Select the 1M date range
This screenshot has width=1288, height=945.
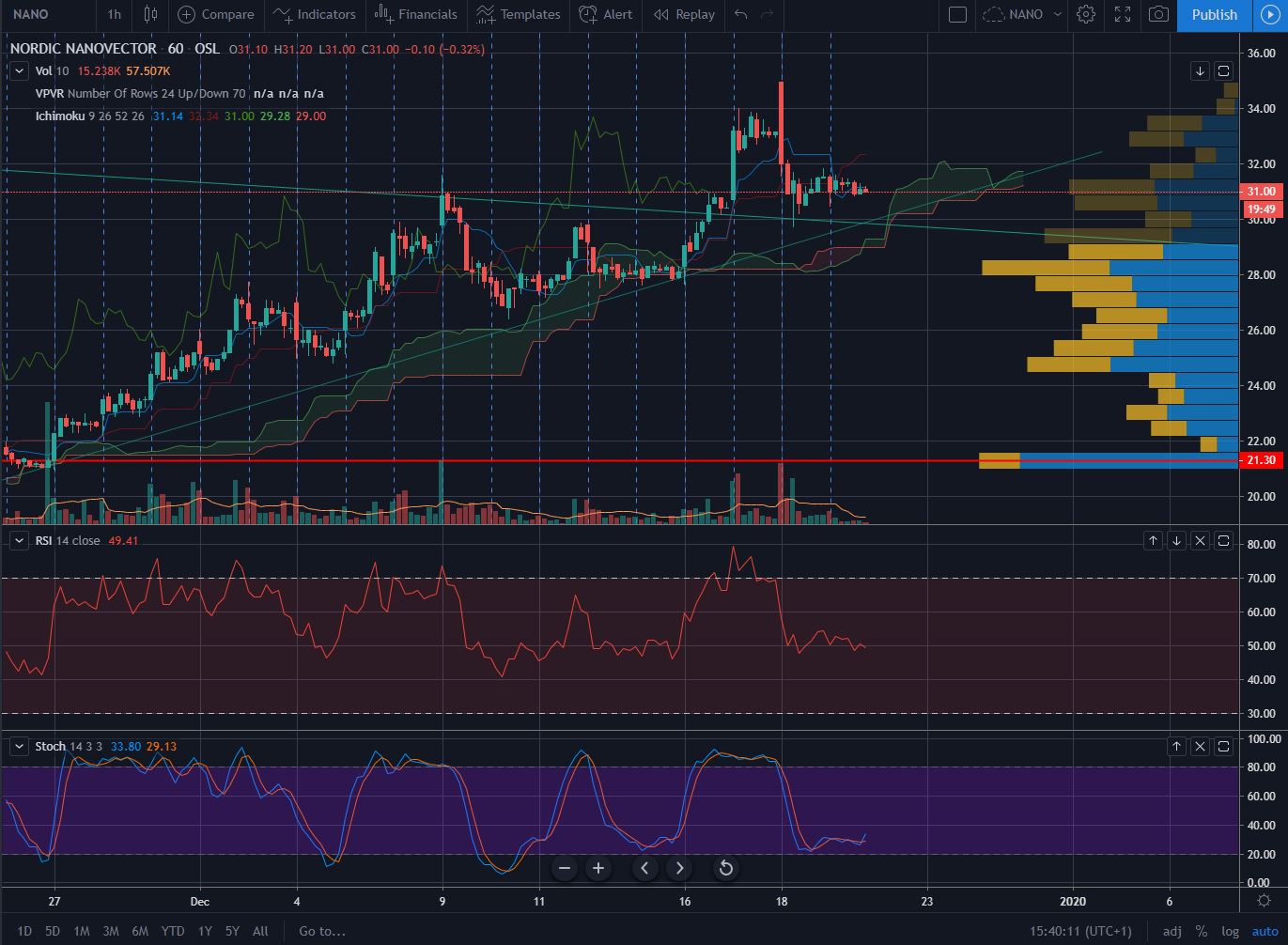coord(82,931)
